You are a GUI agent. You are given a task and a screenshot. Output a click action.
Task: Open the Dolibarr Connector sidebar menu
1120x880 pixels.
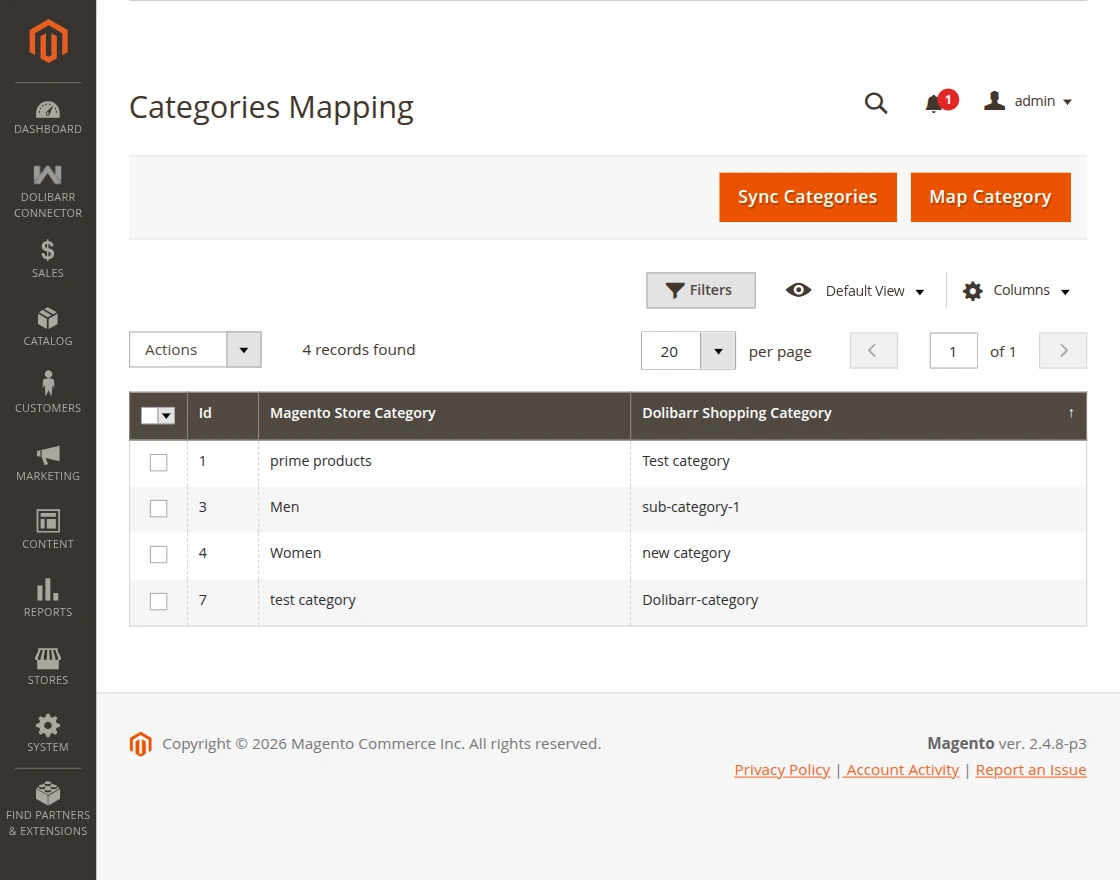[47, 190]
